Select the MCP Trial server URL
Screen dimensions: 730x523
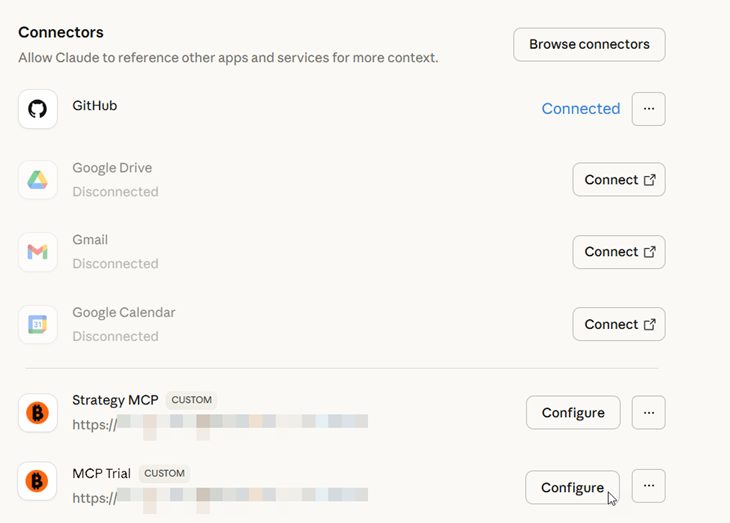click(220, 495)
